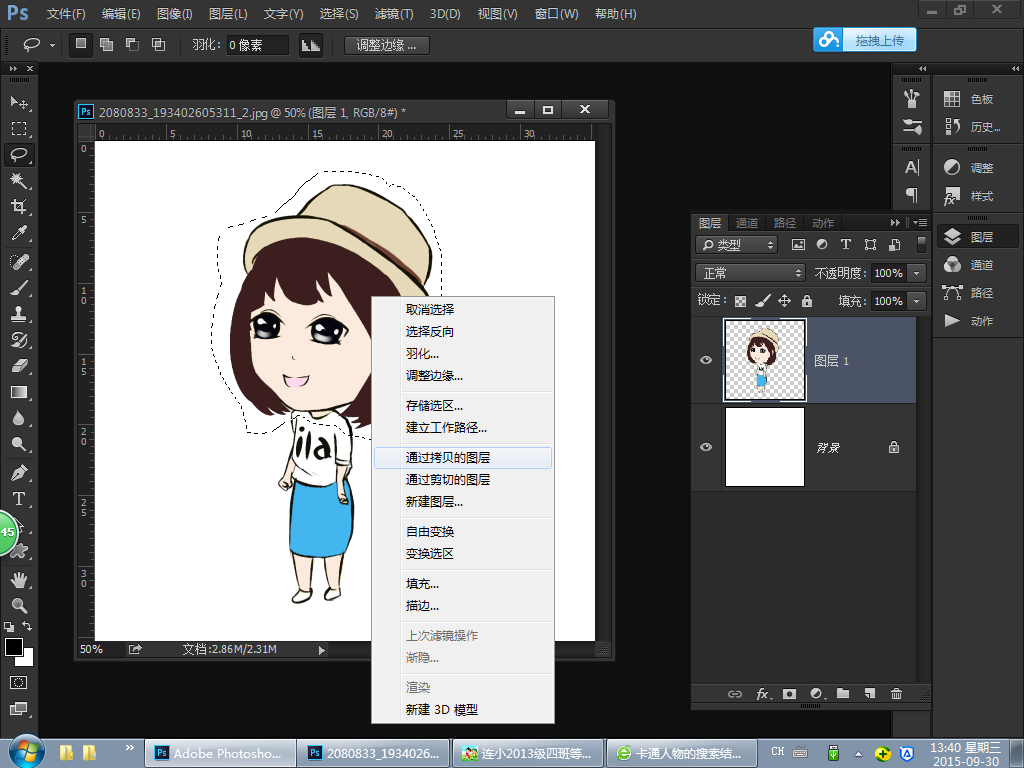1024x768 pixels.
Task: Select the Eyedropper tool
Action: [x=19, y=233]
